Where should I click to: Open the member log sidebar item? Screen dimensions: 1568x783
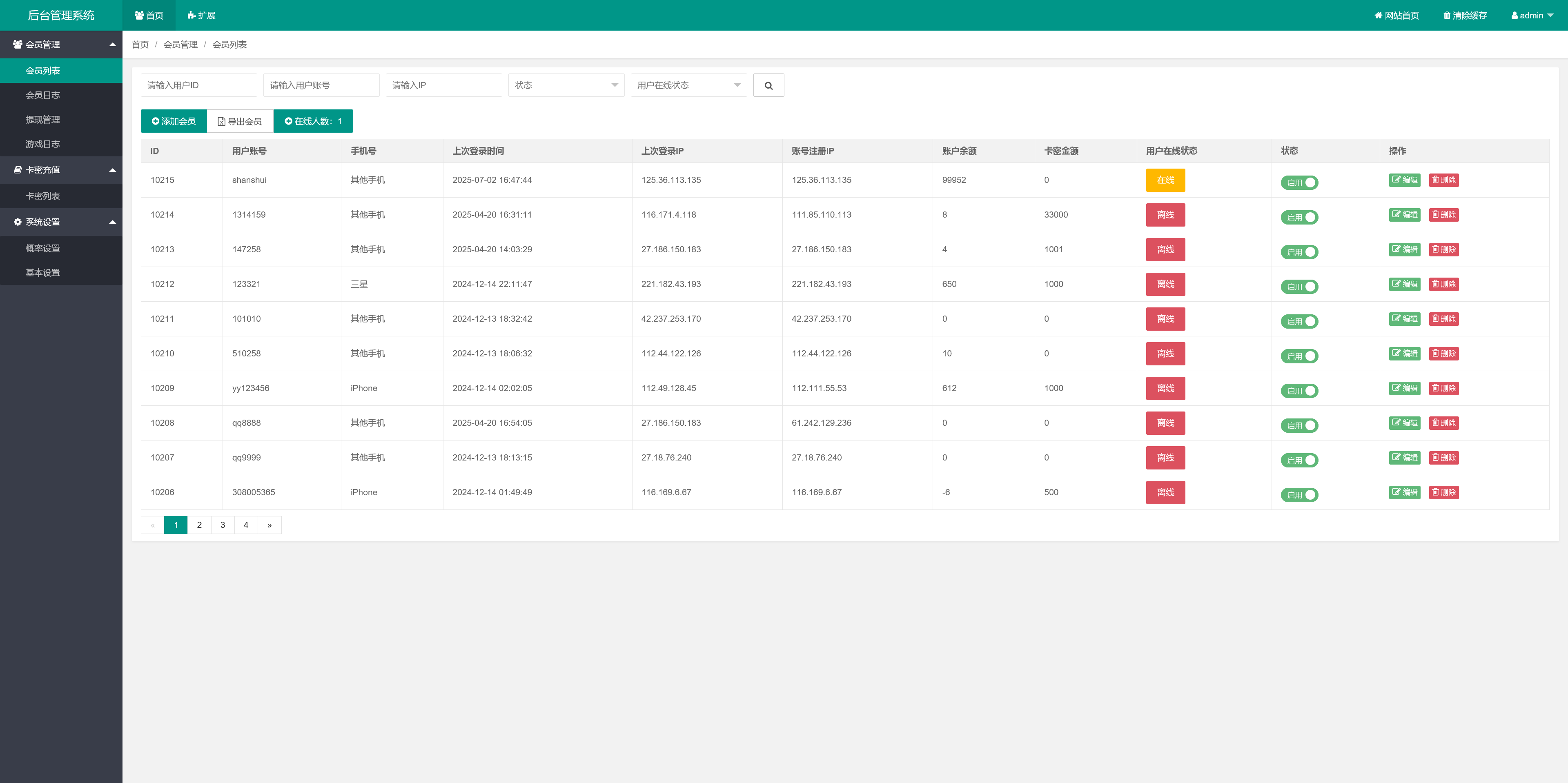[42, 96]
